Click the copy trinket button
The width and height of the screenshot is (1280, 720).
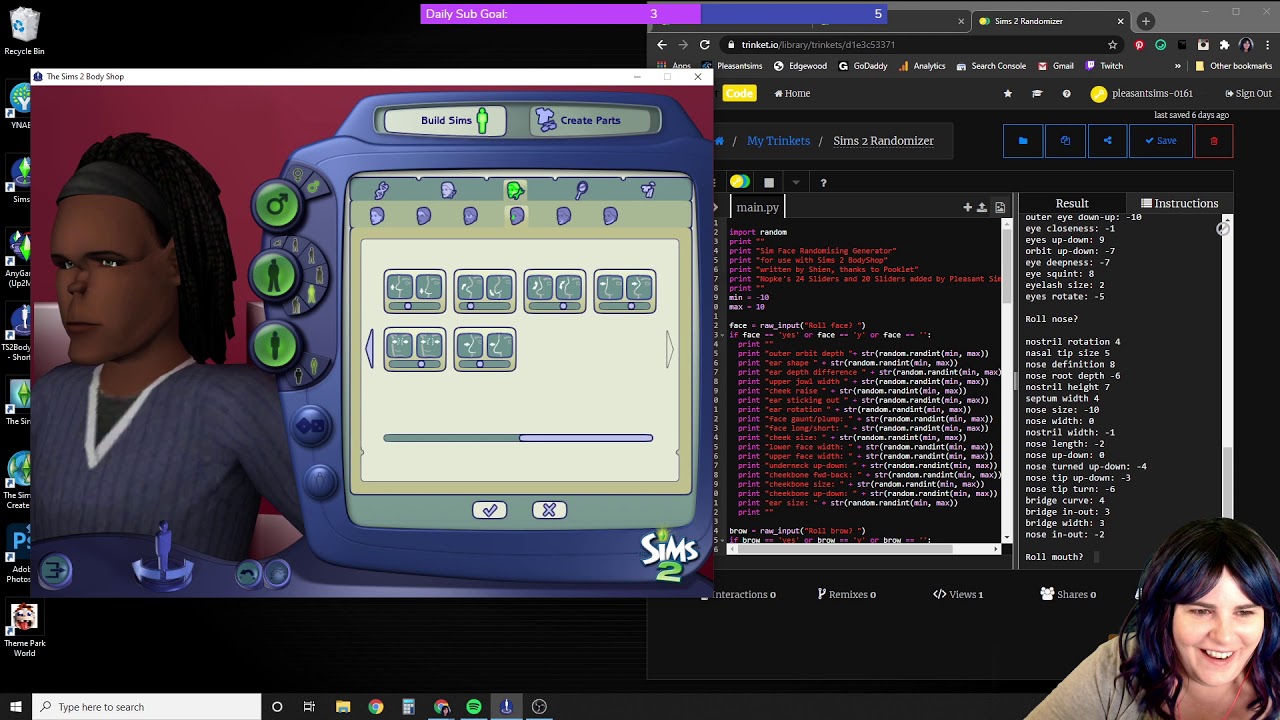[1065, 141]
